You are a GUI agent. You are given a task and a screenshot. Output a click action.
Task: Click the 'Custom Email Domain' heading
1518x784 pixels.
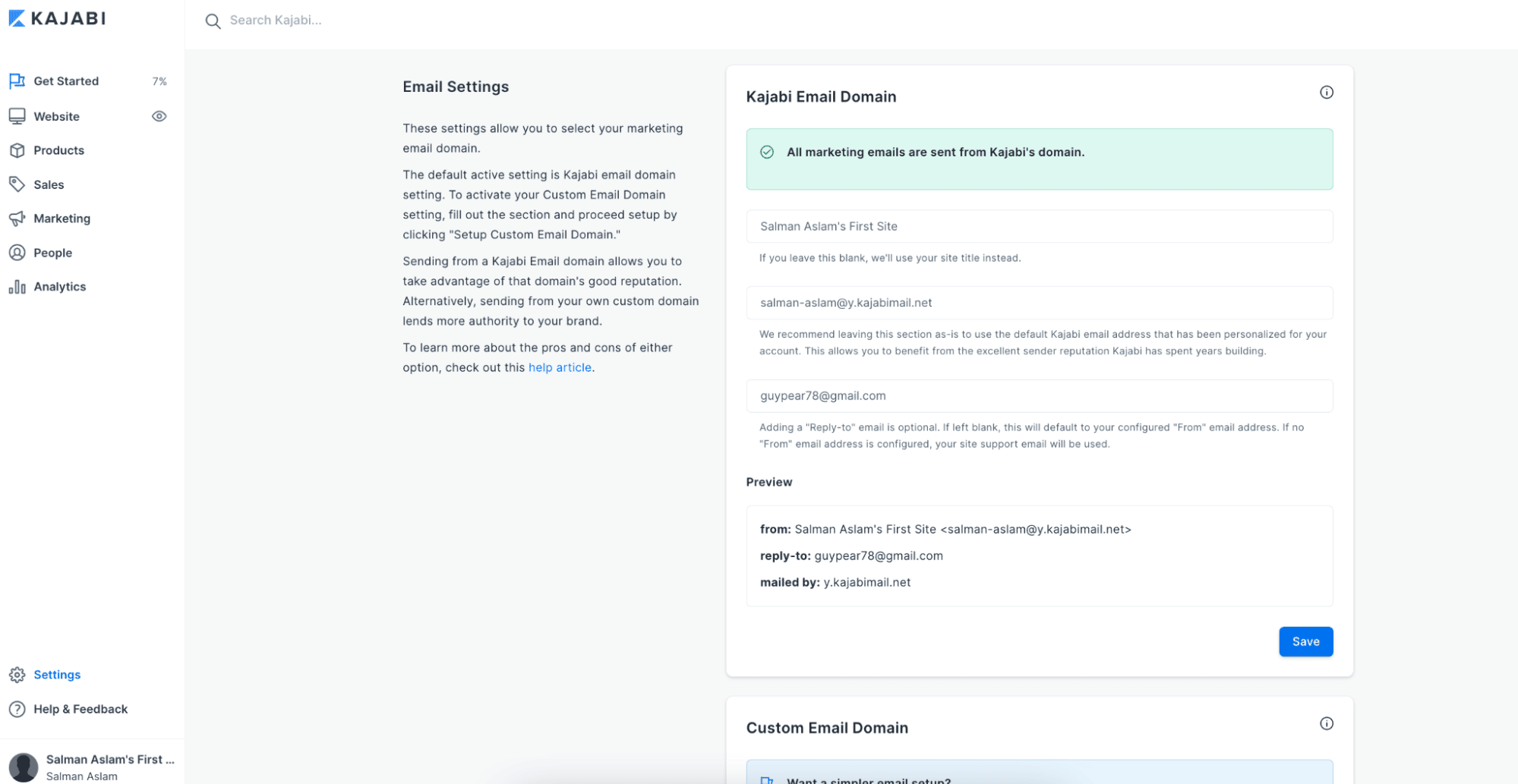[827, 728]
